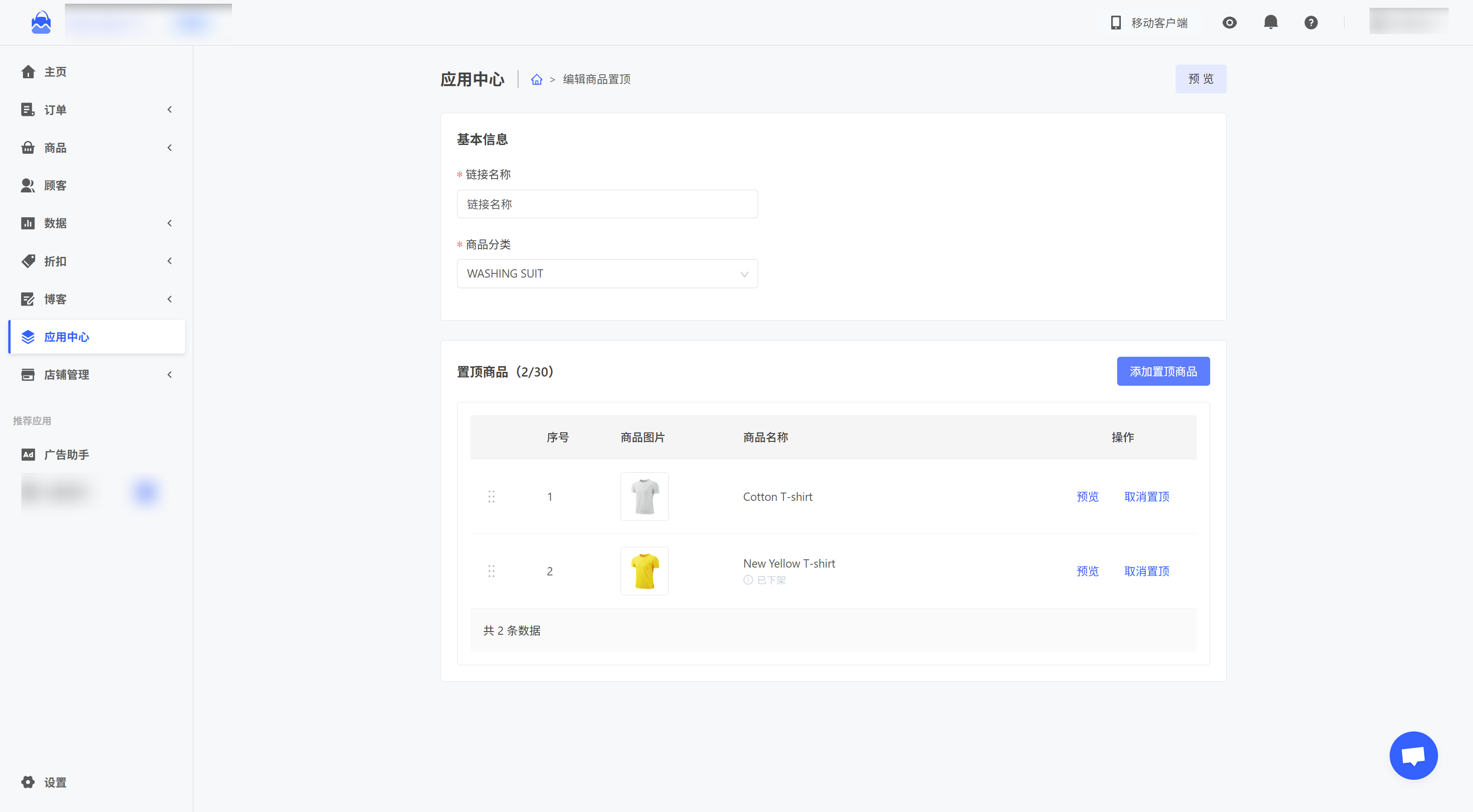Click the notification bell icon
Screen dimensions: 1473x812
1270,22
